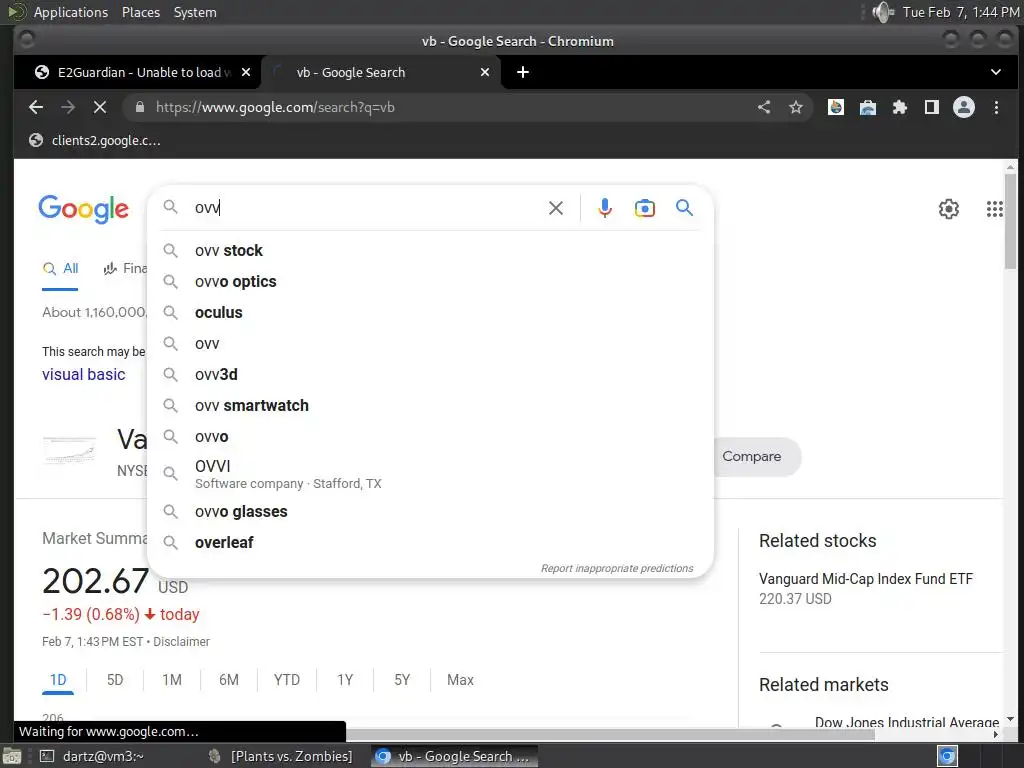The width and height of the screenshot is (1024, 768).
Task: Choose suggestion ovv3d
Action: (430, 374)
